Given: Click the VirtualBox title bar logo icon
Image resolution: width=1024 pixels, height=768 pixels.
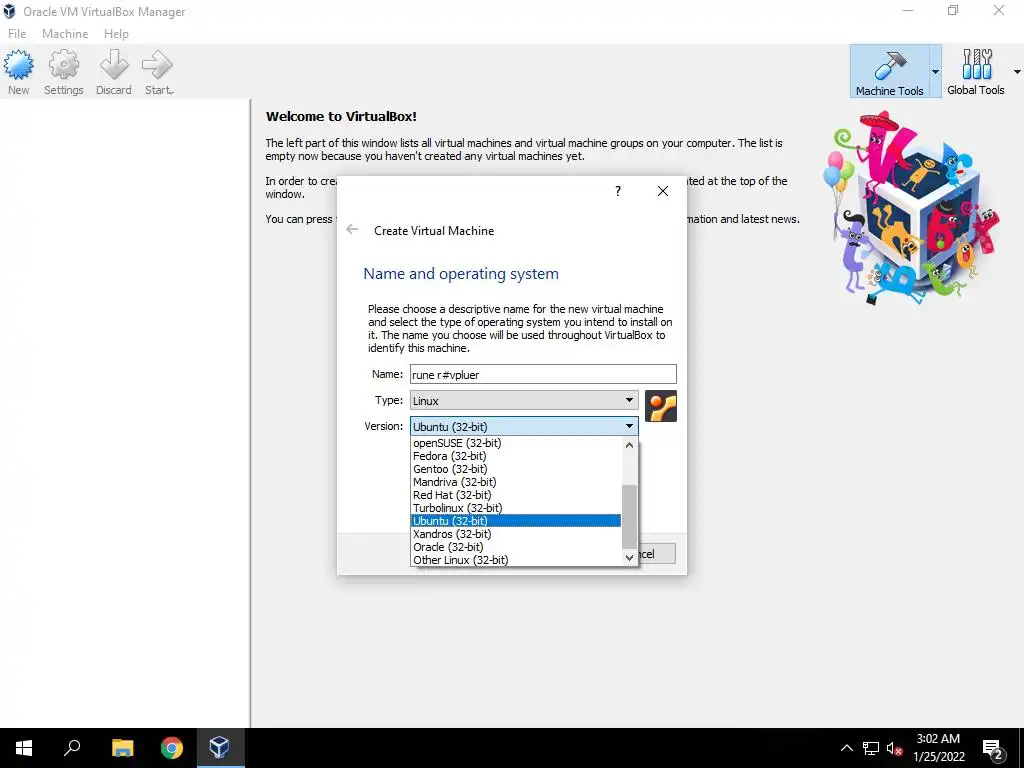Looking at the screenshot, I should (x=9, y=11).
